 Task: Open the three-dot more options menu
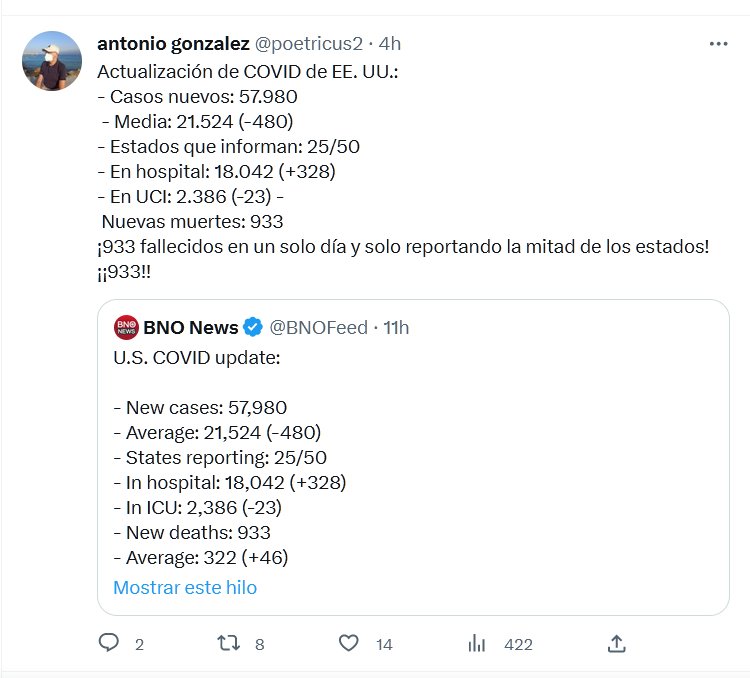[718, 44]
